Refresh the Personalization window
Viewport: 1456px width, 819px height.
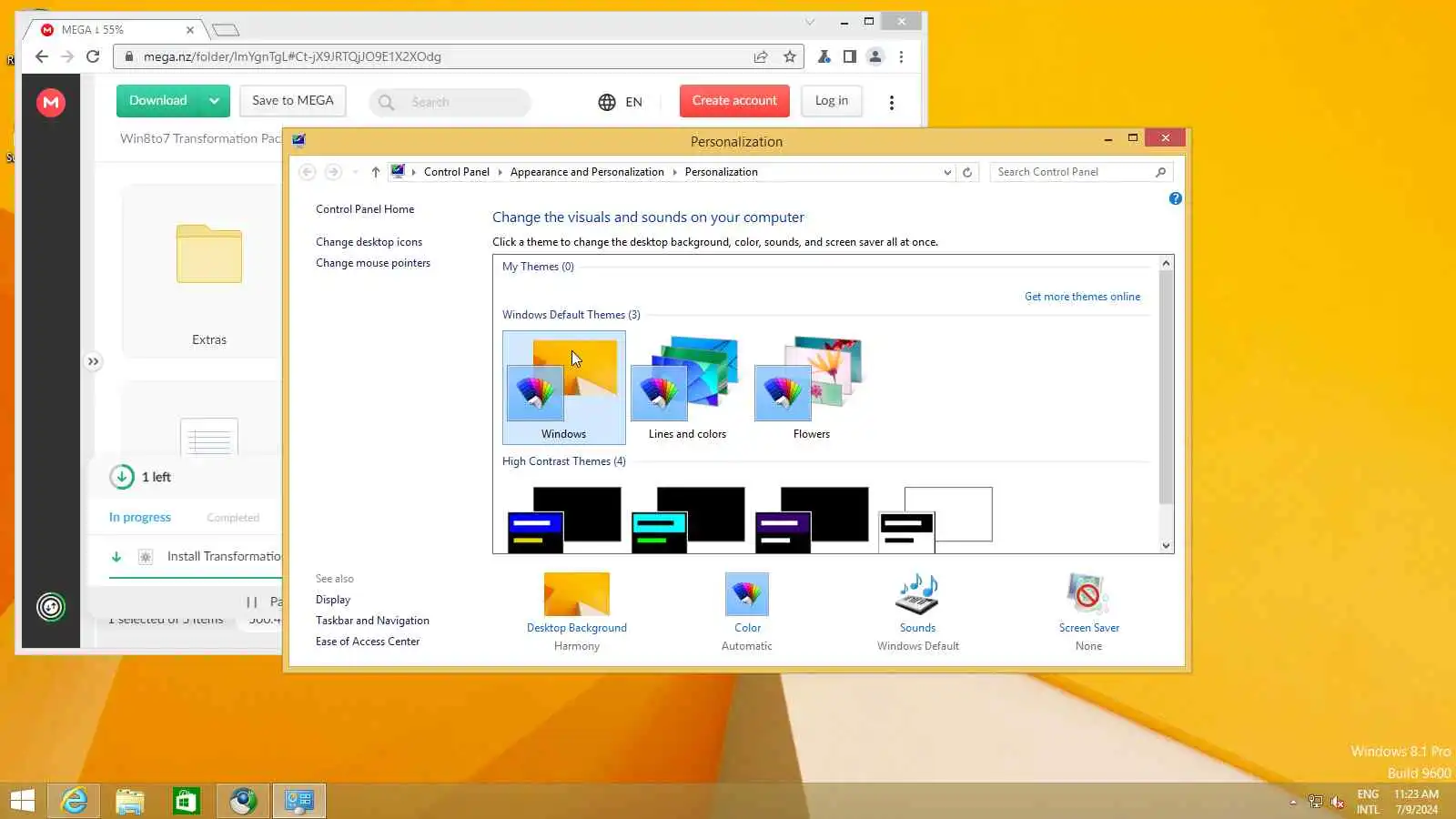click(967, 172)
